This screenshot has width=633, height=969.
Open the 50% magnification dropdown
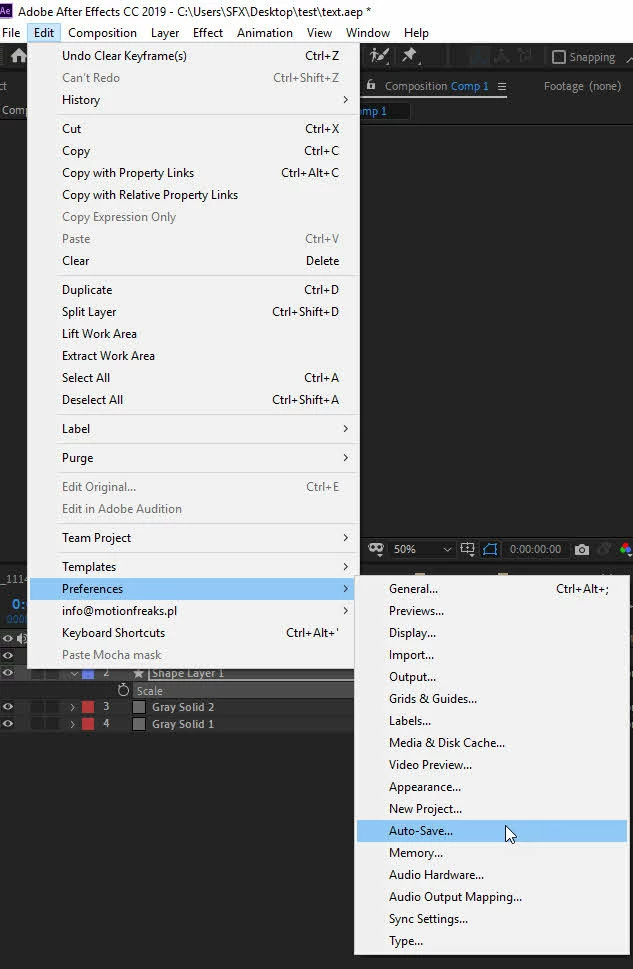[x=423, y=549]
